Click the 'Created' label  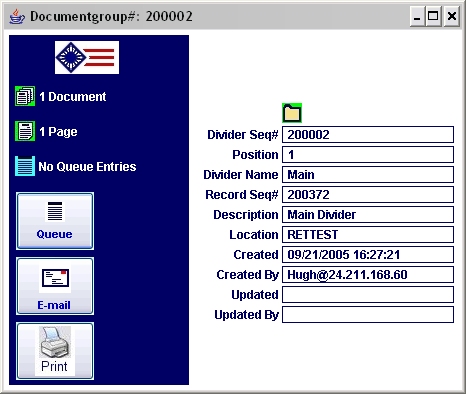click(x=256, y=255)
